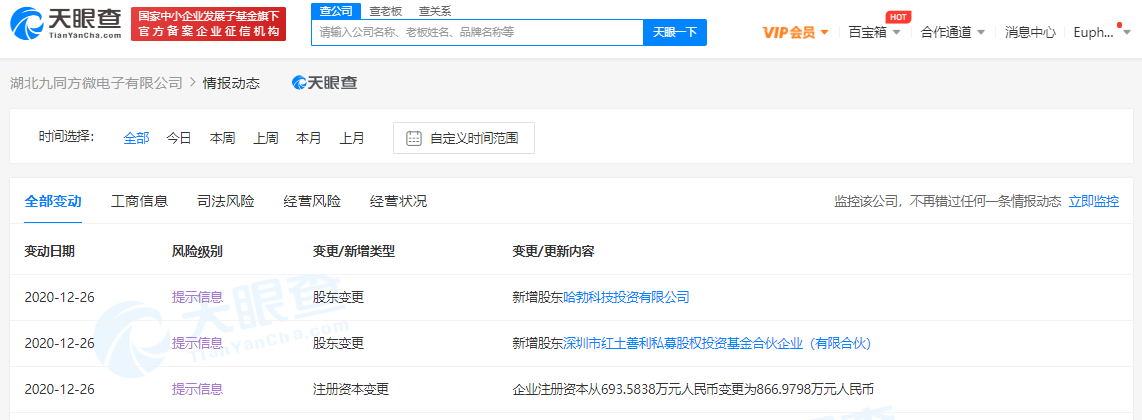The image size is (1142, 420).
Task: Open 自定义时间范围 date picker
Action: (464, 138)
